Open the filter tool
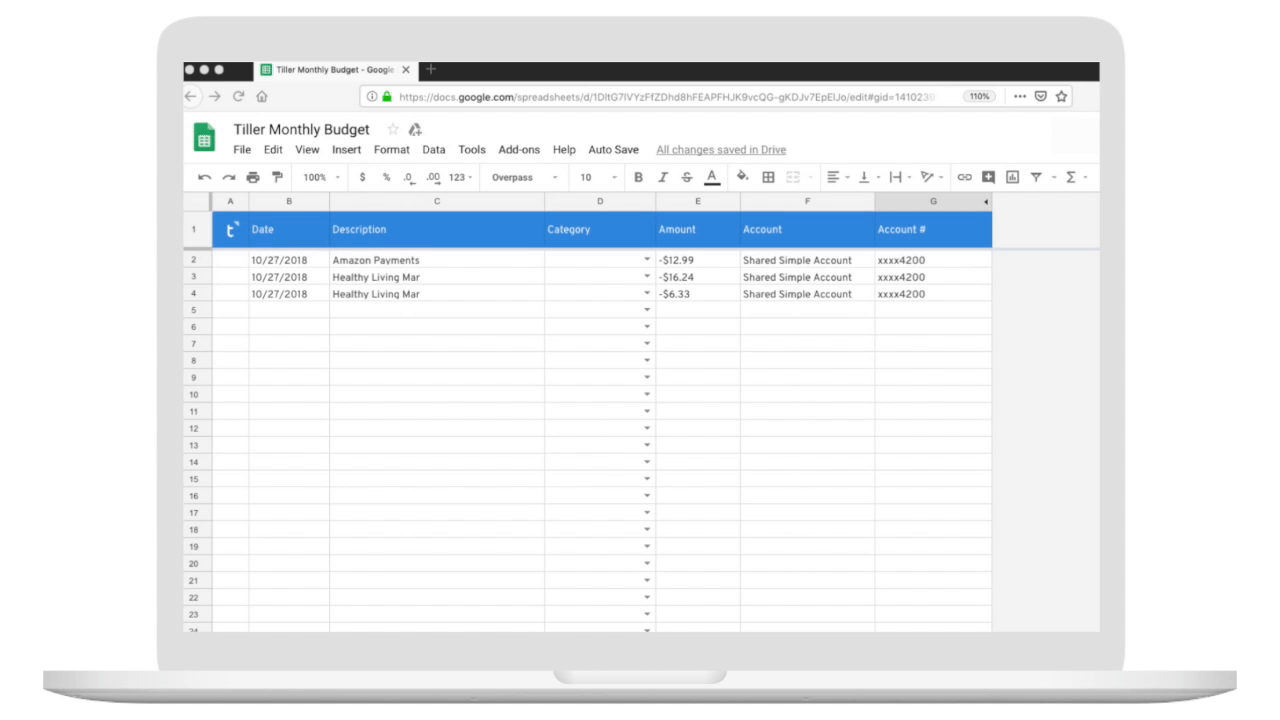This screenshot has height=720, width=1280. click(x=1035, y=177)
